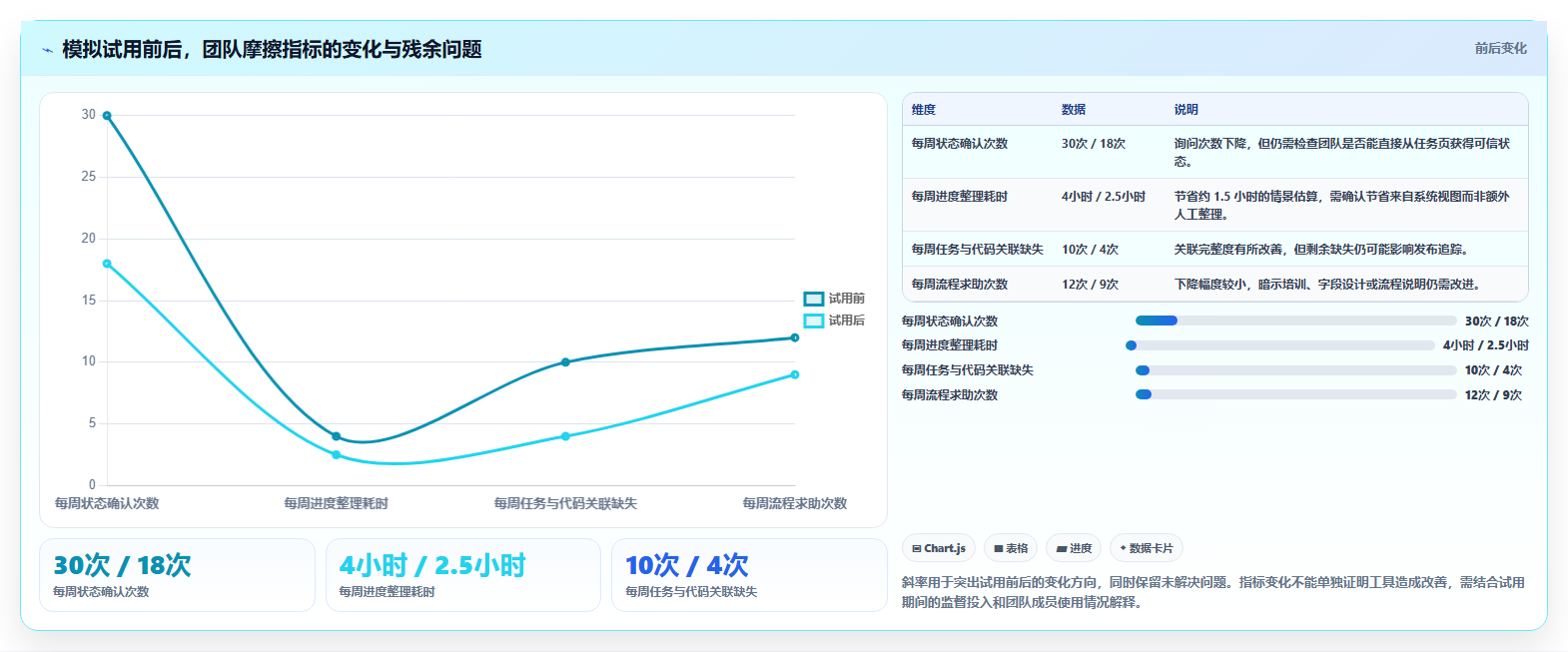Select the 试用后 data point at 每周进度整理耗时
Screen dimensions: 1568x652
pyautogui.click(x=336, y=455)
